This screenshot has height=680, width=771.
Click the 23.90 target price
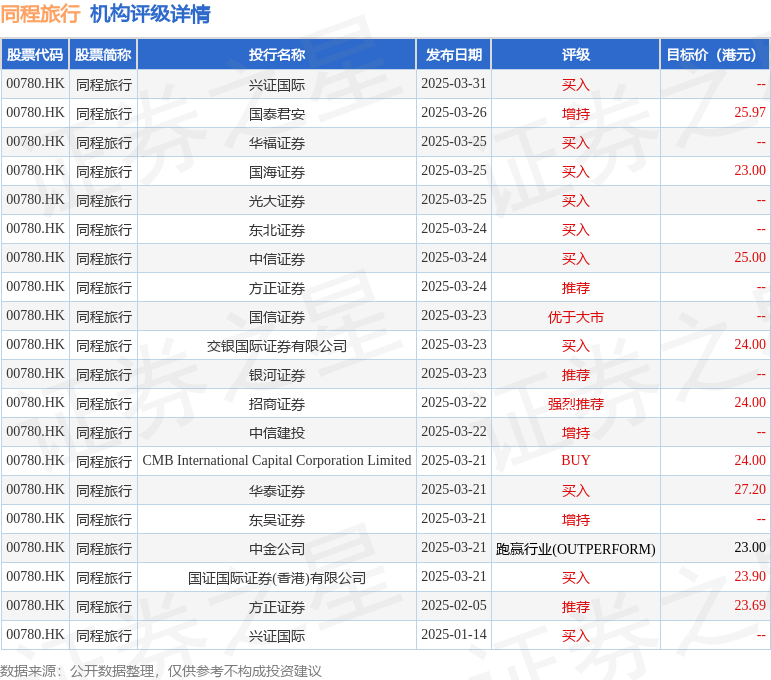[x=750, y=577]
